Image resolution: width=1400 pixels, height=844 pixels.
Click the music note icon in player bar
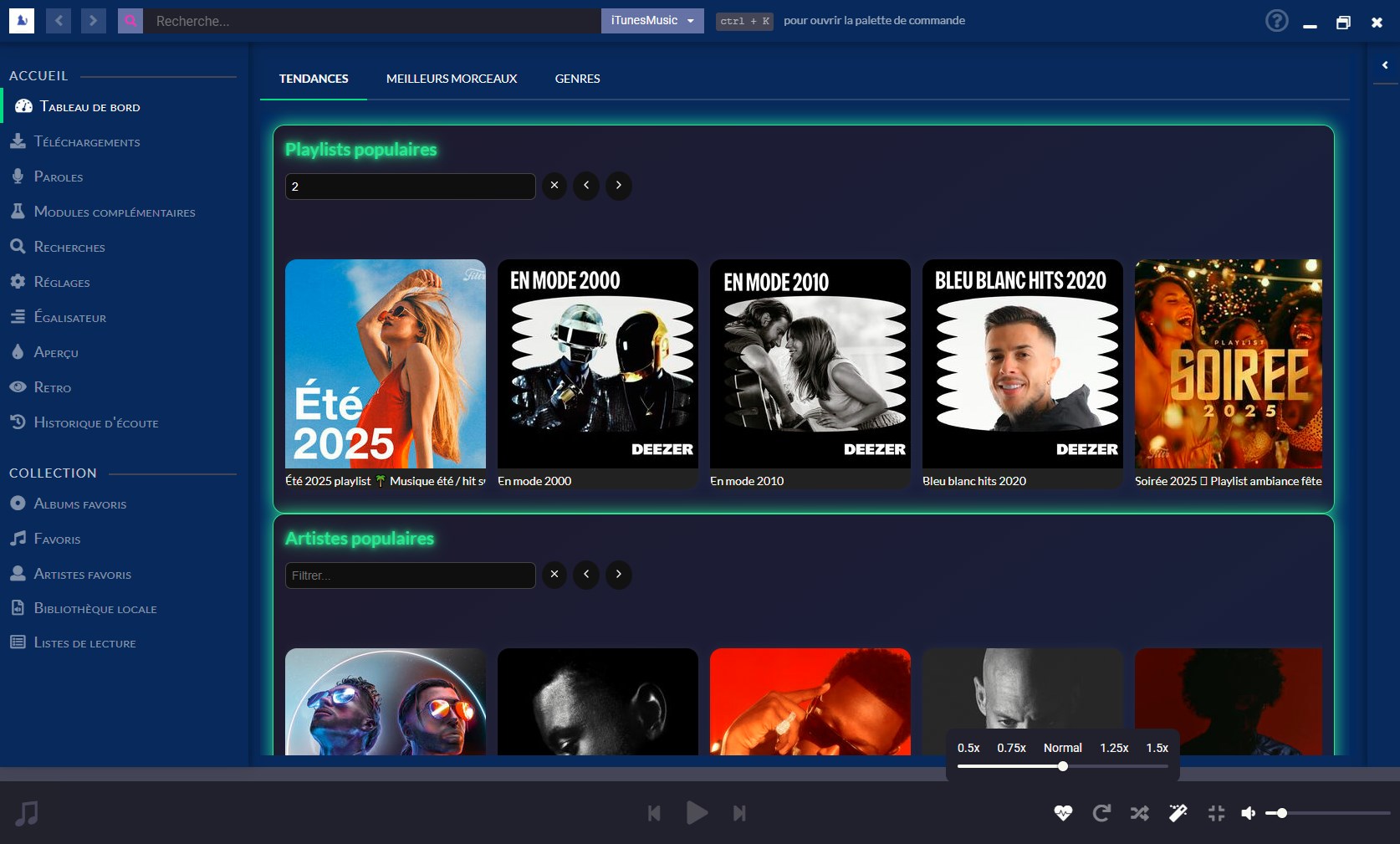27,812
